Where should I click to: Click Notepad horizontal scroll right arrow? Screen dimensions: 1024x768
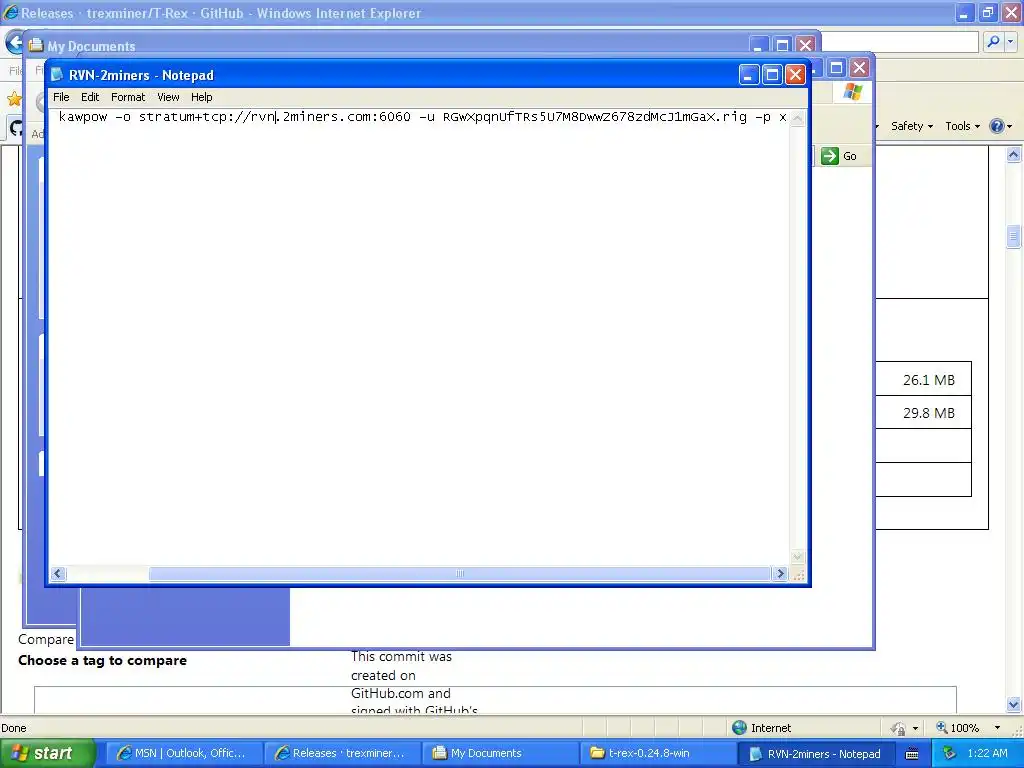pos(780,573)
